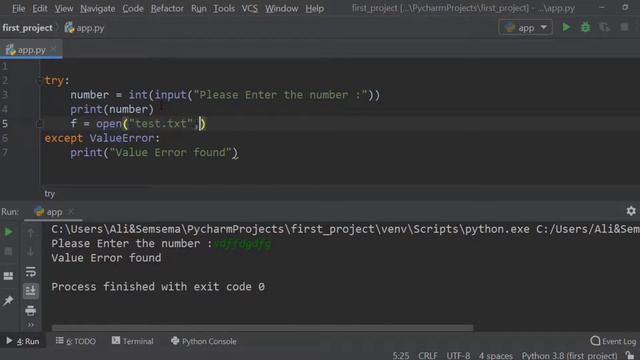Stop the process from the top toolbar
The image size is (640, 360).
624,27
